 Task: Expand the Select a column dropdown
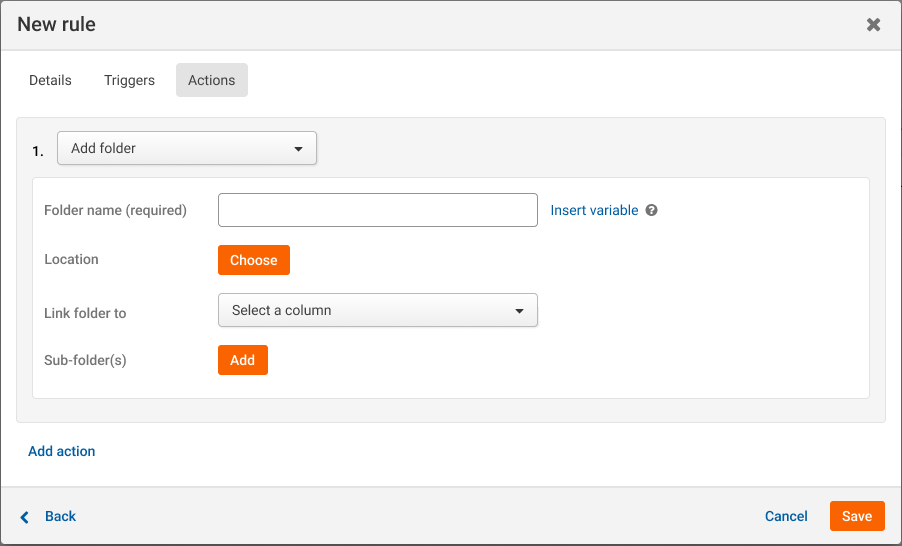point(377,310)
